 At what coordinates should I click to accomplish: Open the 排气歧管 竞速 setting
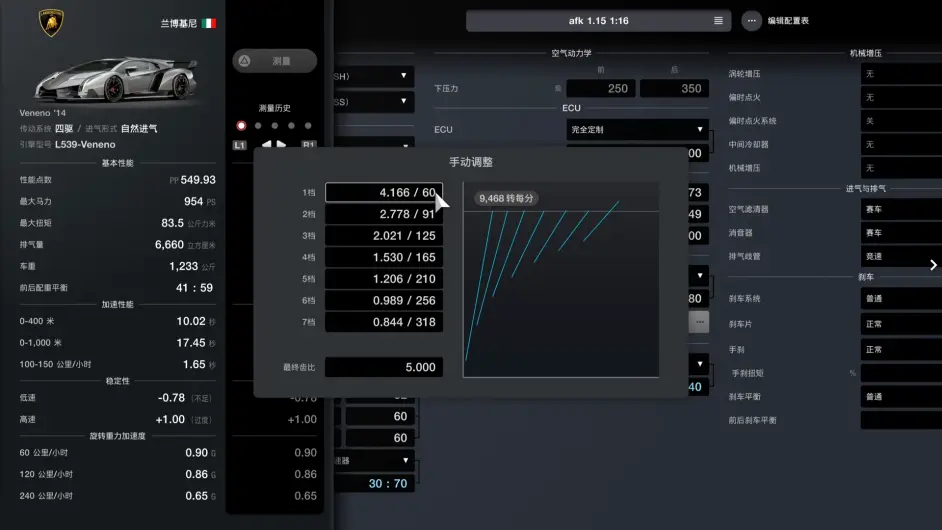tap(901, 256)
